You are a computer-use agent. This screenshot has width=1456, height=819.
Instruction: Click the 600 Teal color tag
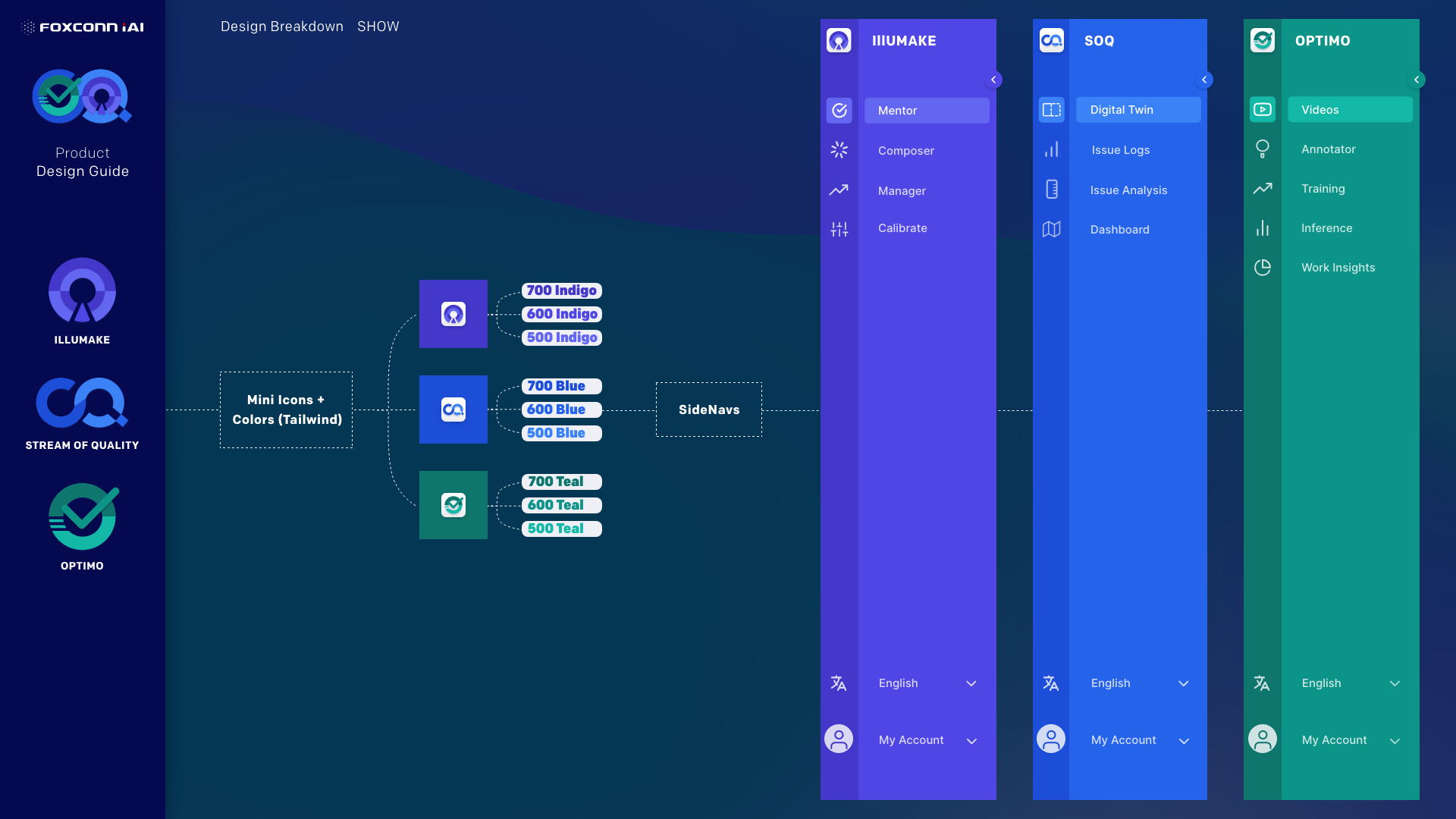coord(562,505)
